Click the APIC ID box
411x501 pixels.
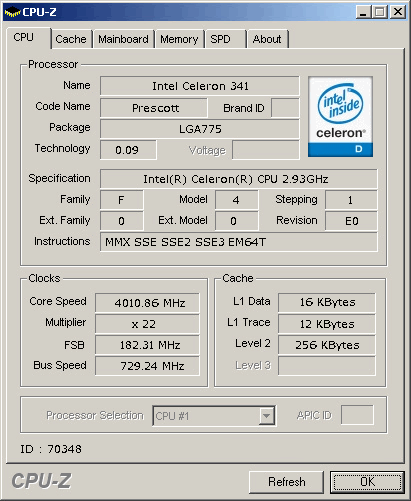point(357,415)
